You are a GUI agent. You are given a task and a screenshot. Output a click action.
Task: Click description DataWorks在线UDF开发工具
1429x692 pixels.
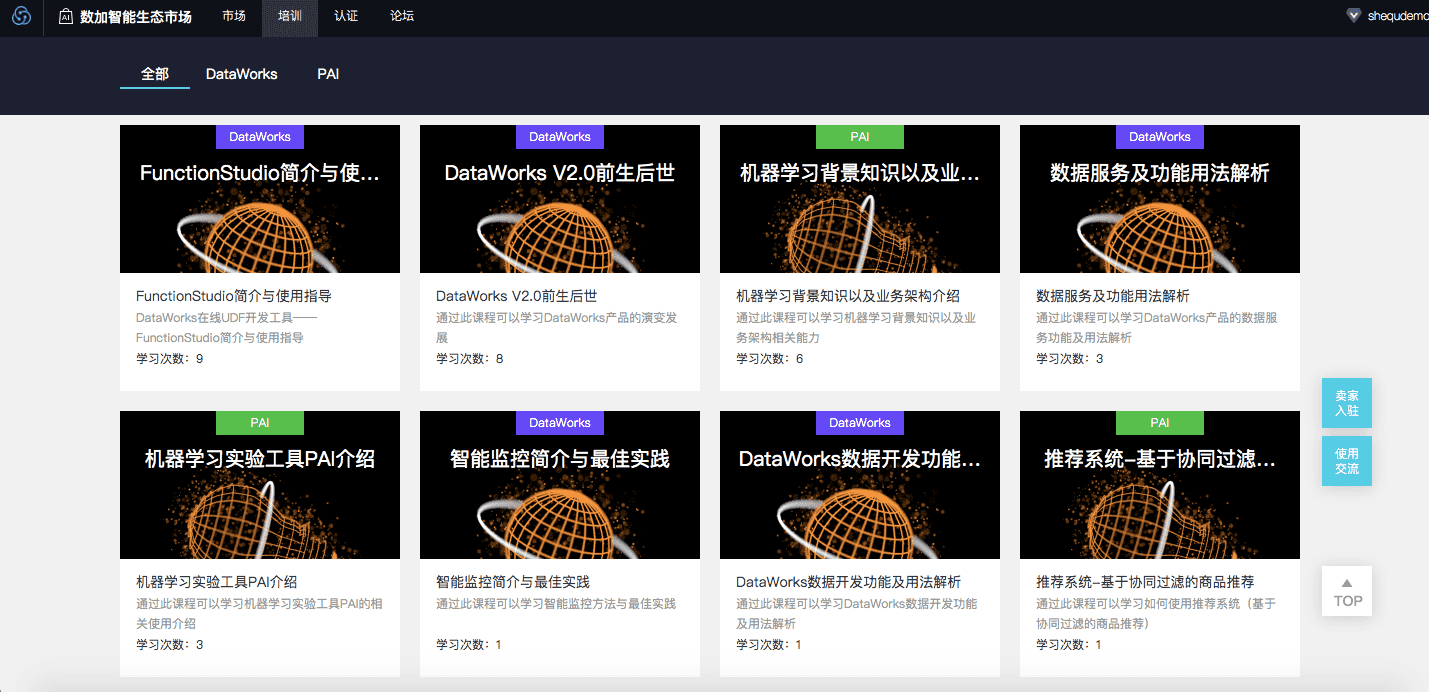click(x=227, y=328)
